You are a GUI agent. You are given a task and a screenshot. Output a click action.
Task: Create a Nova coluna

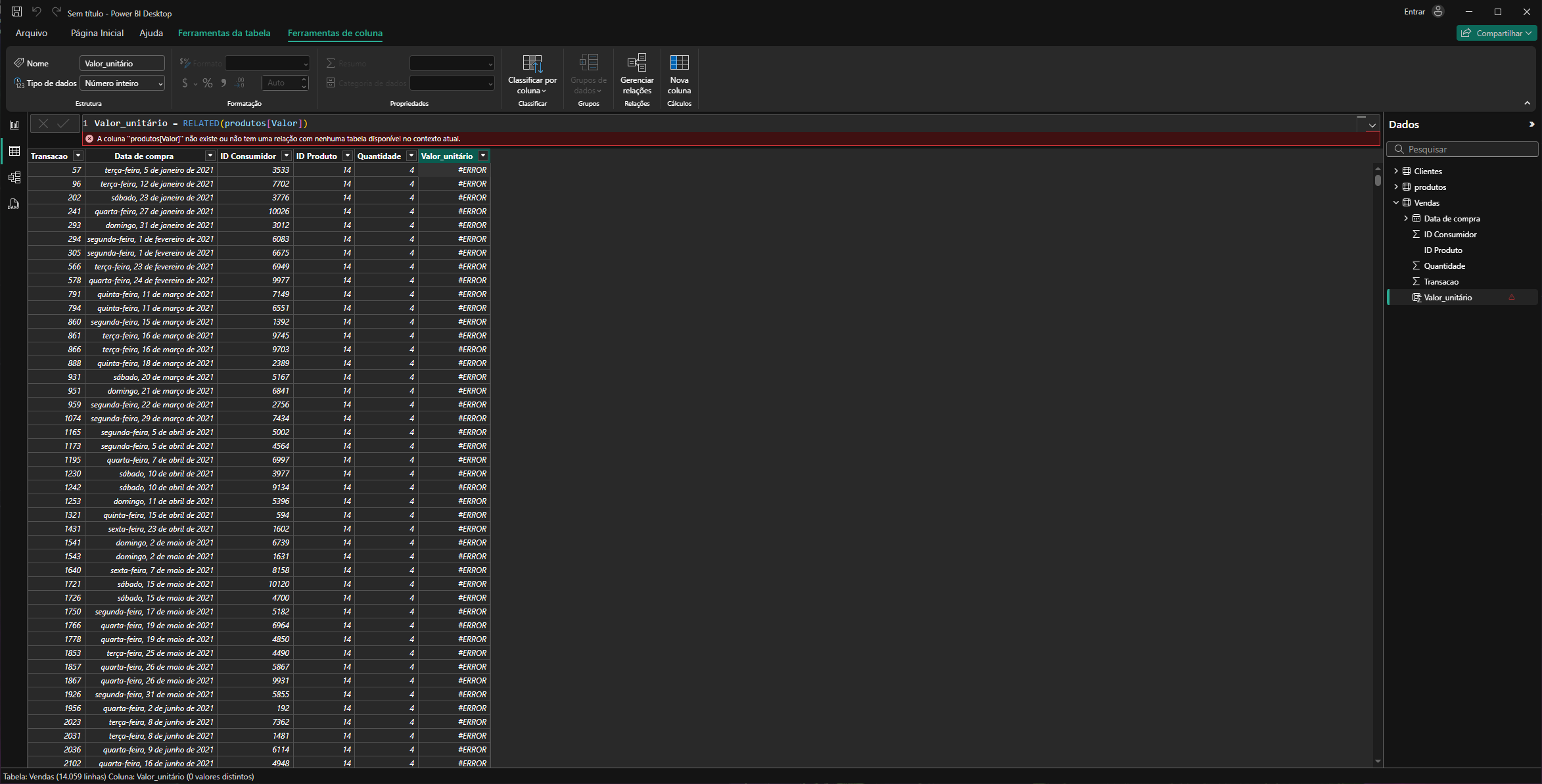coord(679,74)
